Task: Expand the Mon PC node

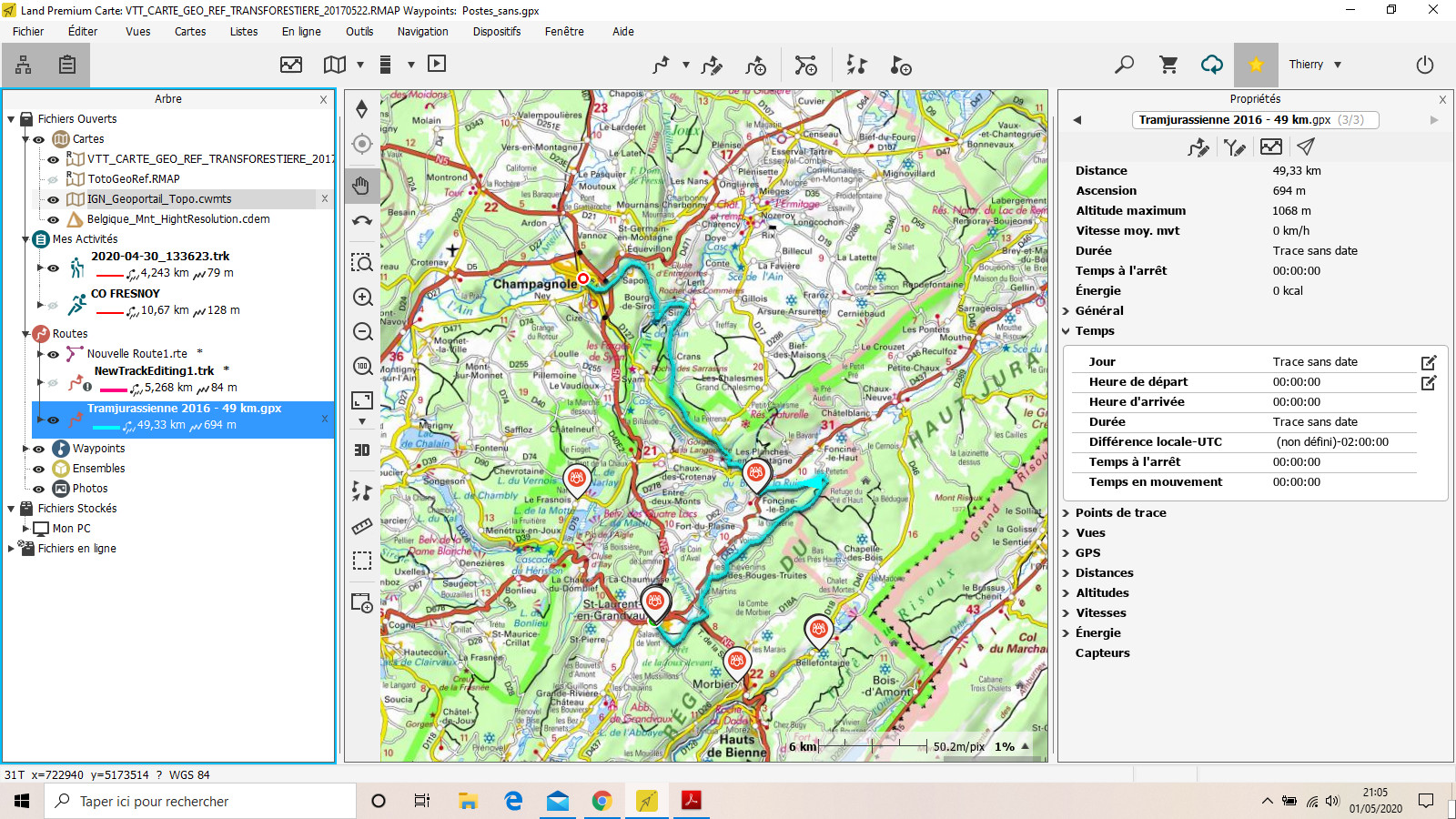Action: 25,528
